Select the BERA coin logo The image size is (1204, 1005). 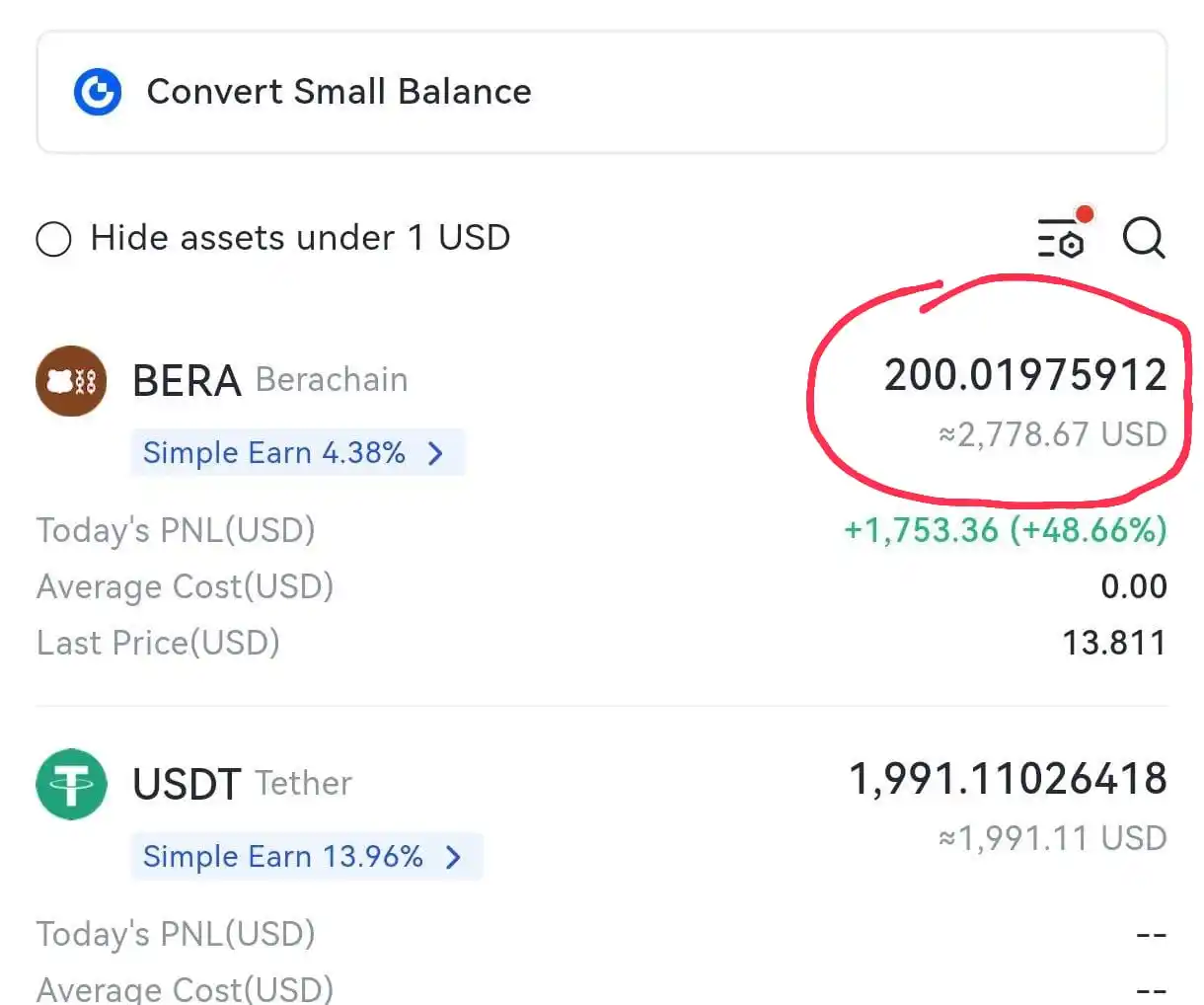pyautogui.click(x=70, y=380)
